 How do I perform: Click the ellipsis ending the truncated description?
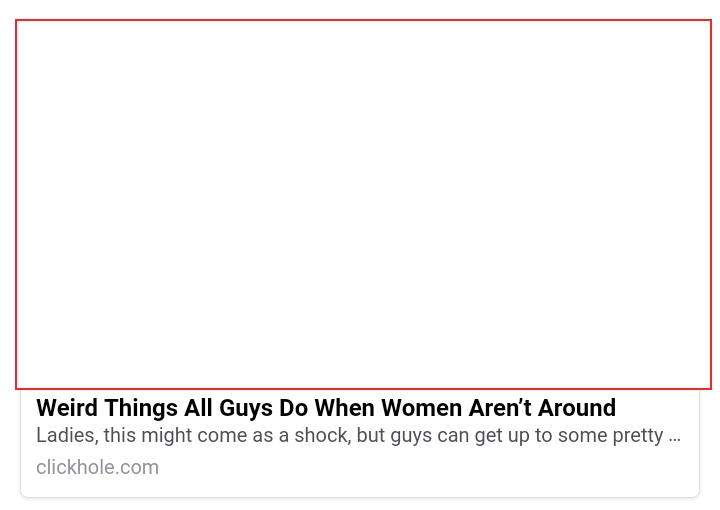point(675,436)
